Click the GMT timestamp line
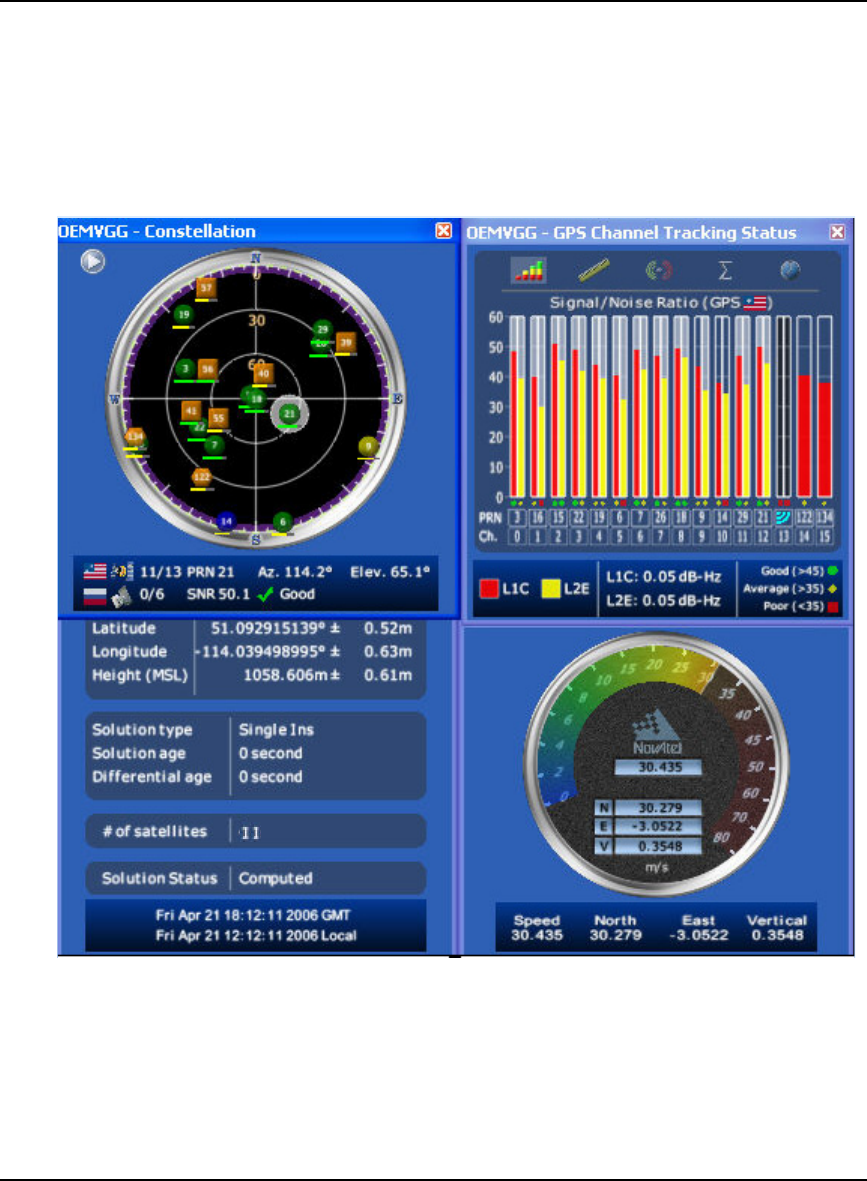 click(x=252, y=915)
